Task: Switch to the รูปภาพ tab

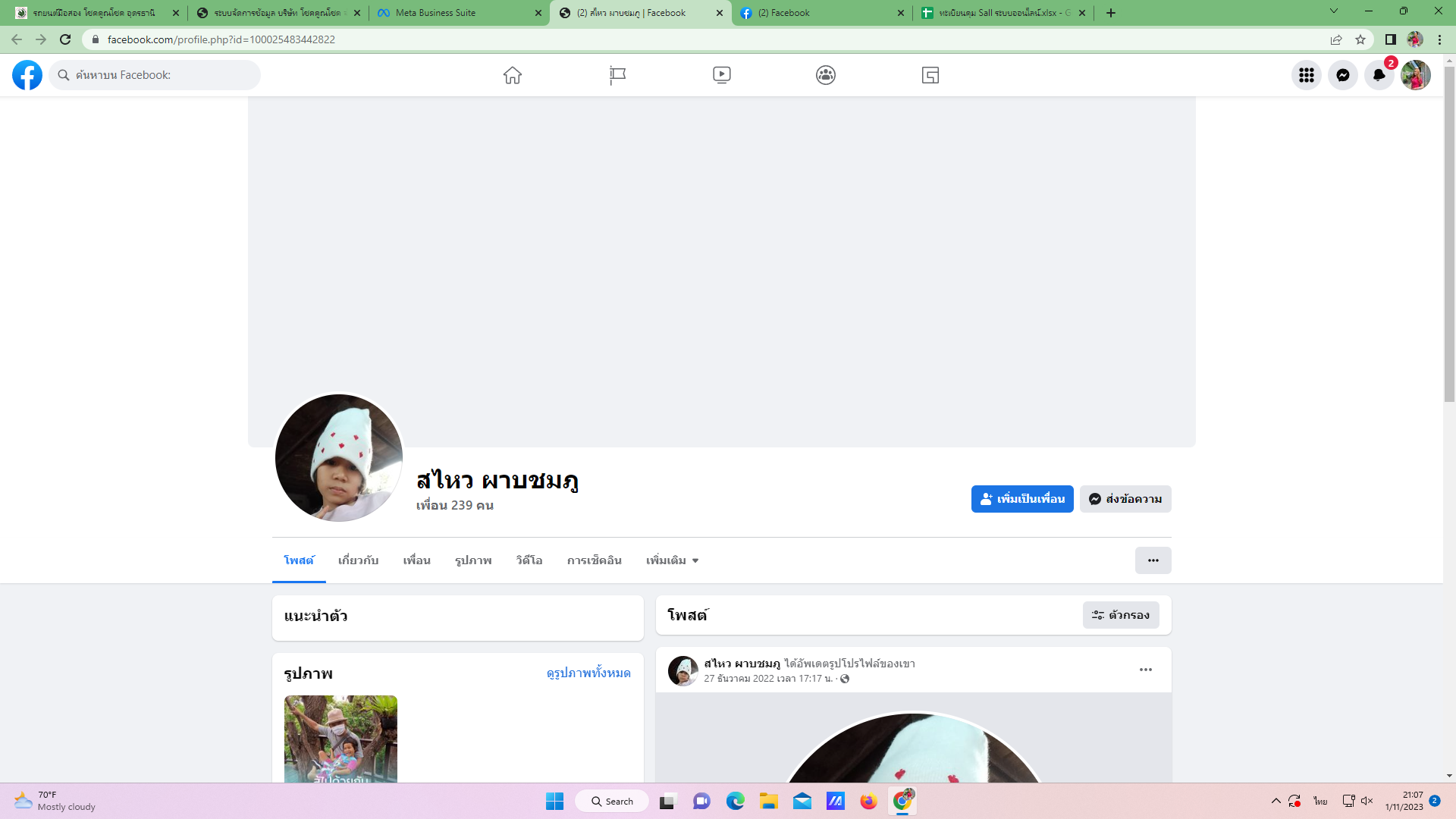Action: coord(473,560)
